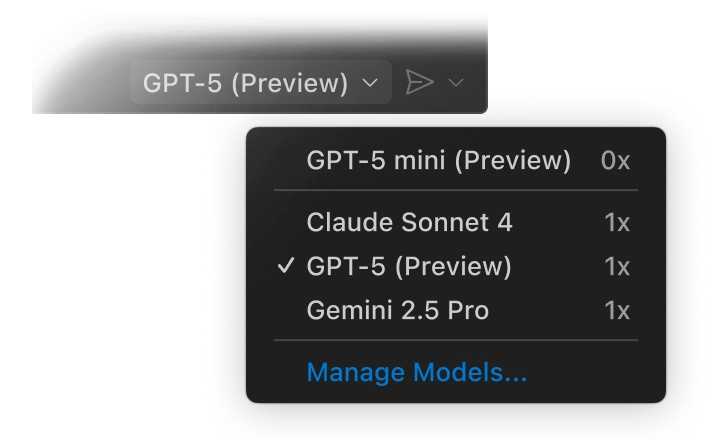Click the 1x multiplier on the GPT-5 (Preview) row
The width and height of the screenshot is (716, 440).
617,266
